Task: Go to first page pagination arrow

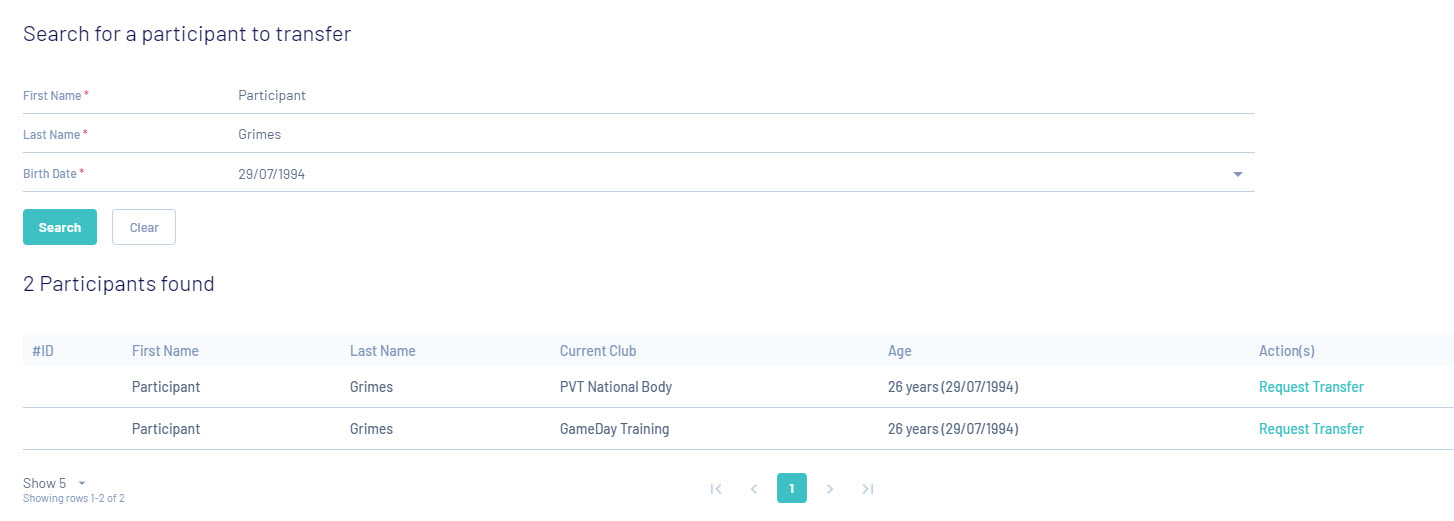Action: (x=716, y=489)
